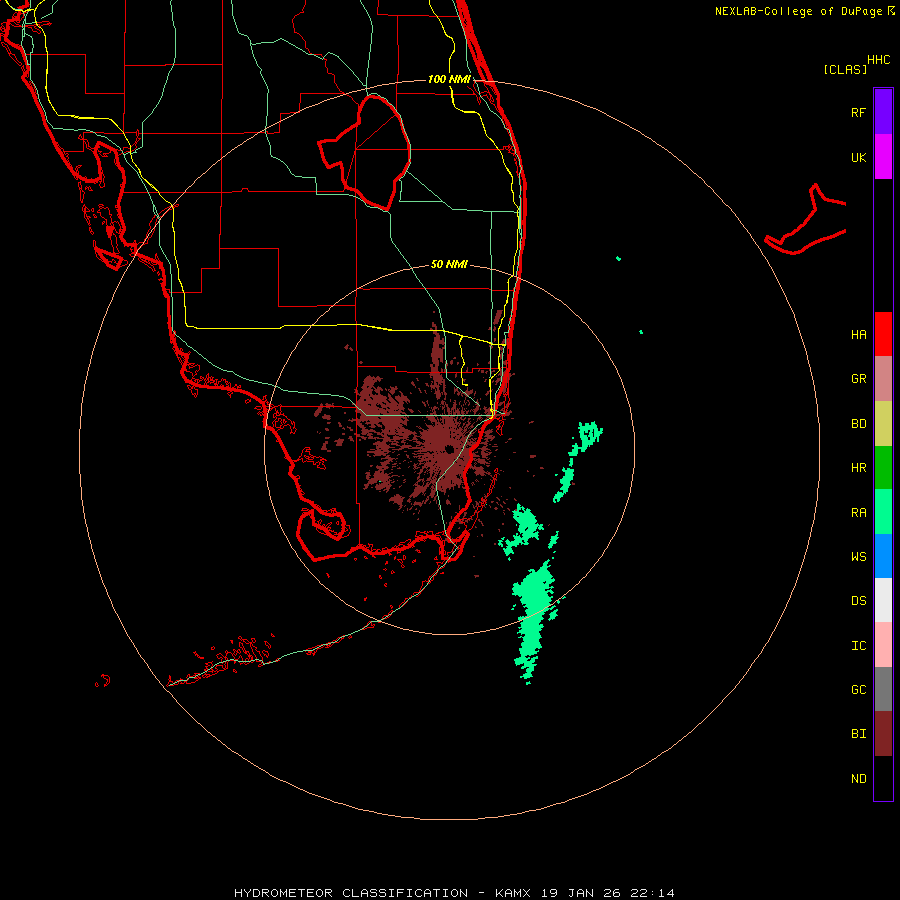
Task: Click the RA bright green swatch
Action: 883,512
